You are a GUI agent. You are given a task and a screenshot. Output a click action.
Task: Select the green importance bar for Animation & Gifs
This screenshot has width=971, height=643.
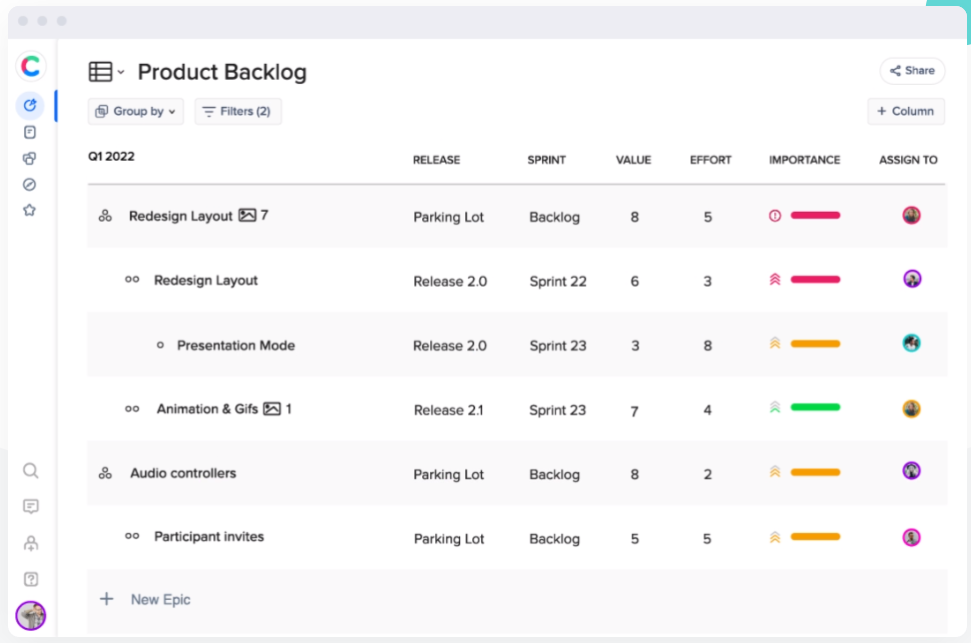[x=815, y=408]
